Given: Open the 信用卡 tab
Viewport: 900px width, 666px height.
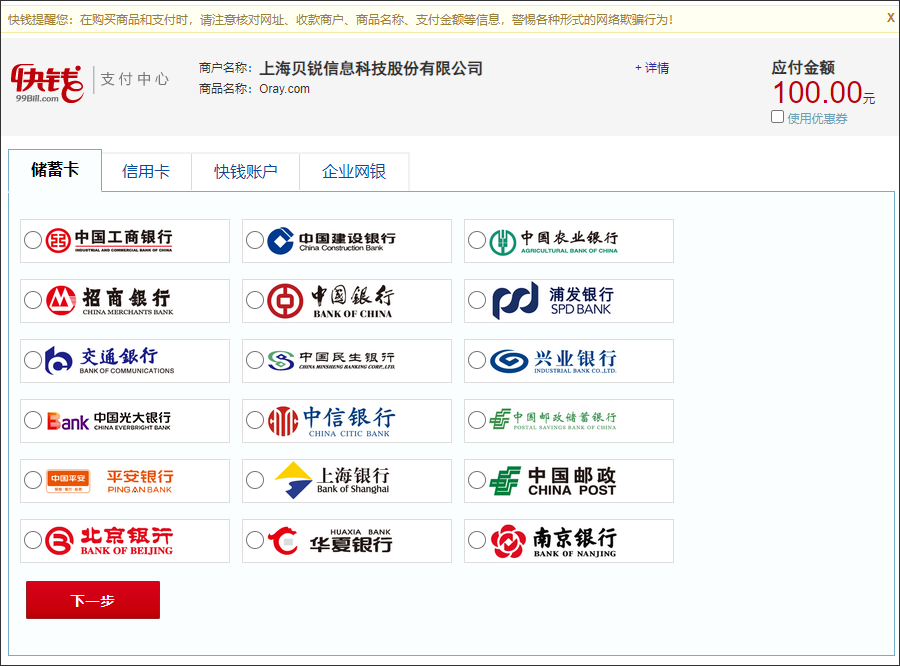Looking at the screenshot, I should [x=146, y=172].
